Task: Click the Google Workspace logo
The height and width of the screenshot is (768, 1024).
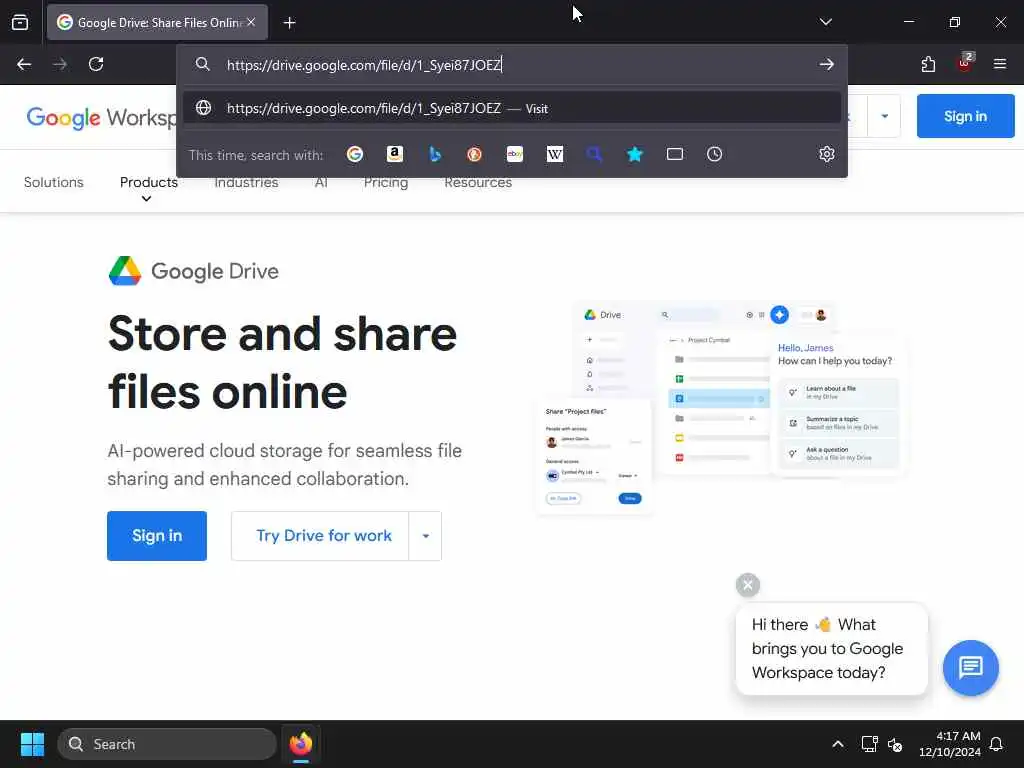Action: point(101,118)
